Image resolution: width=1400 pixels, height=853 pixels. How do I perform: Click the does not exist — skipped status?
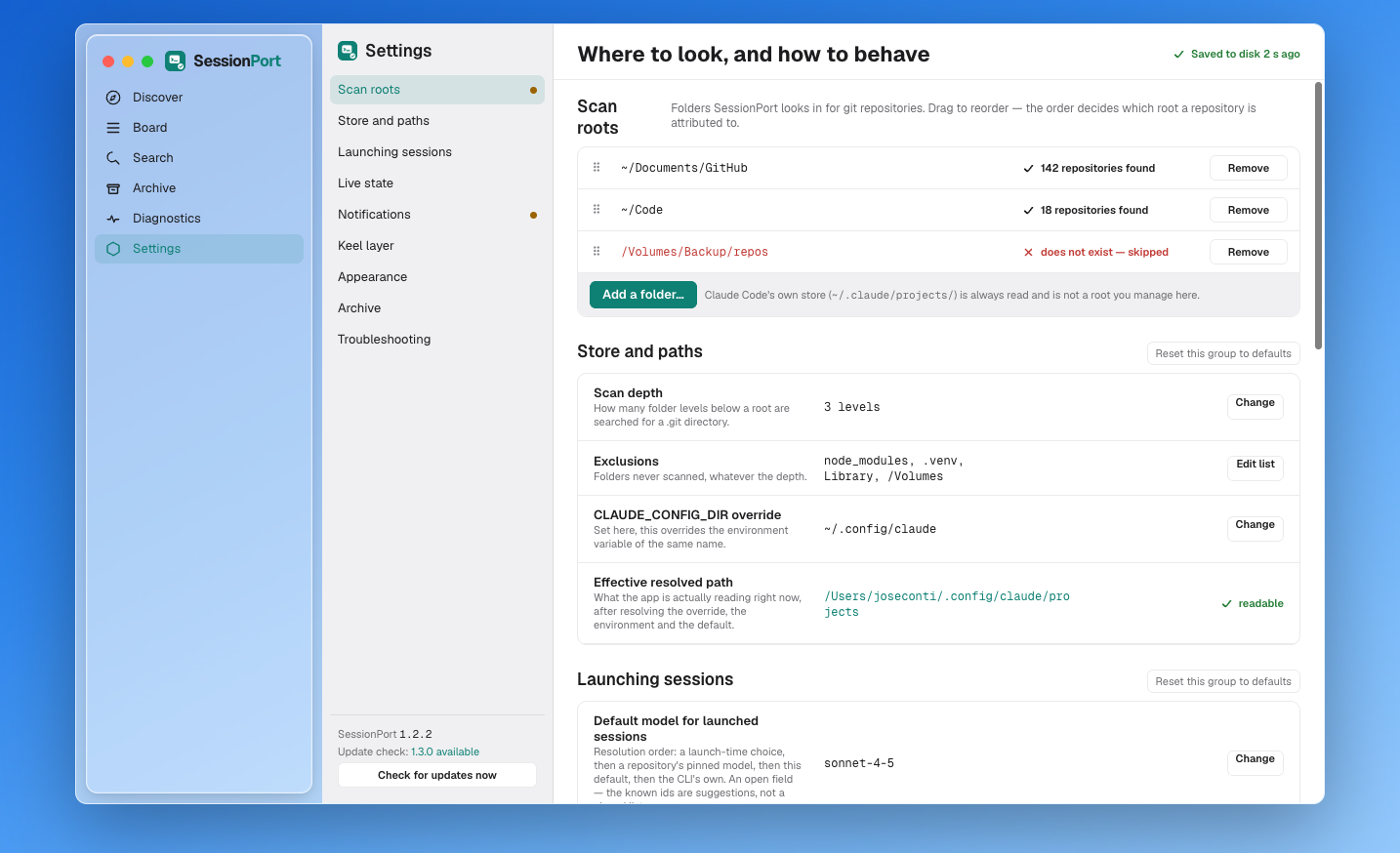pyautogui.click(x=1104, y=253)
